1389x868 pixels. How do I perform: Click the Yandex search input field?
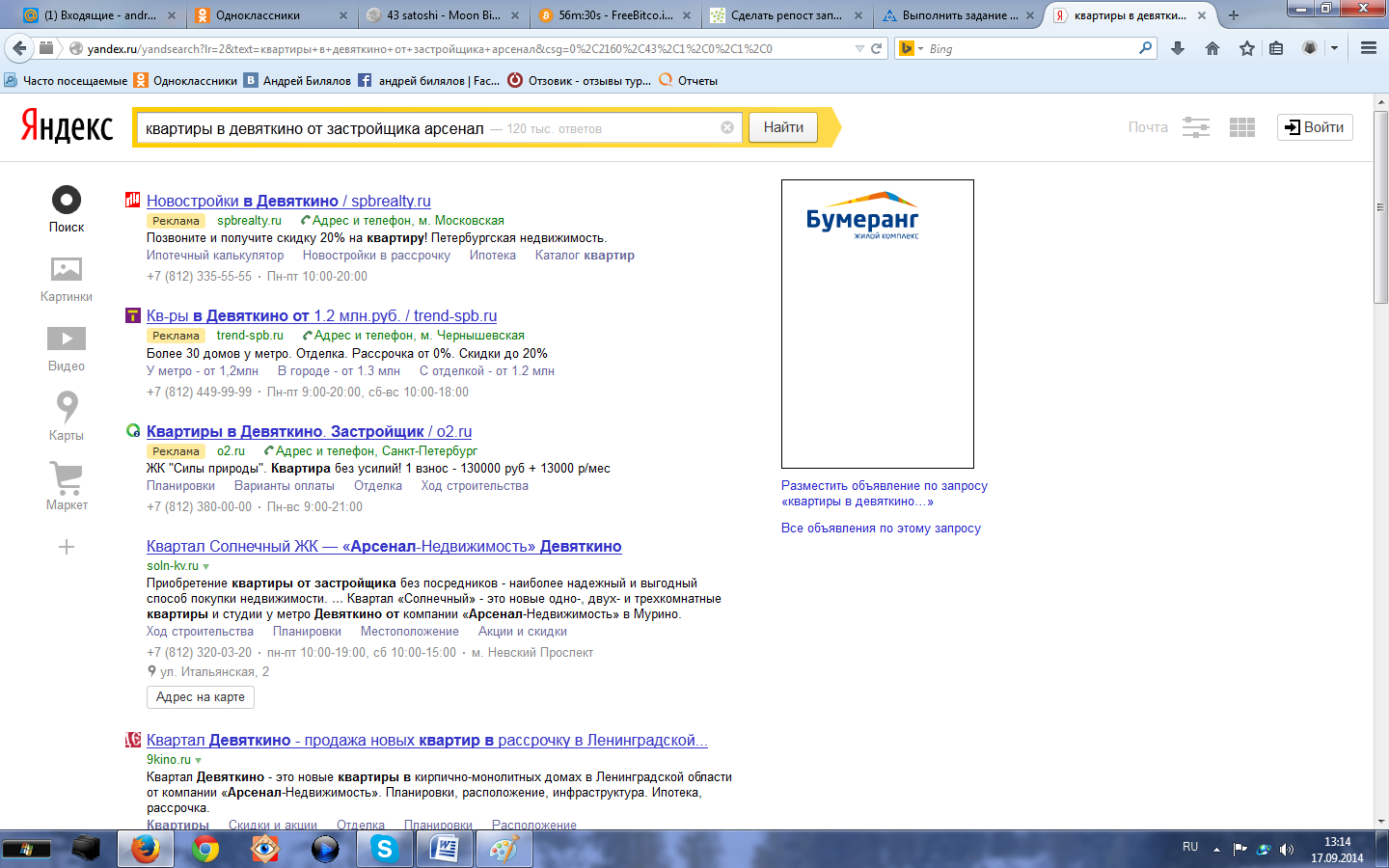[x=439, y=127]
